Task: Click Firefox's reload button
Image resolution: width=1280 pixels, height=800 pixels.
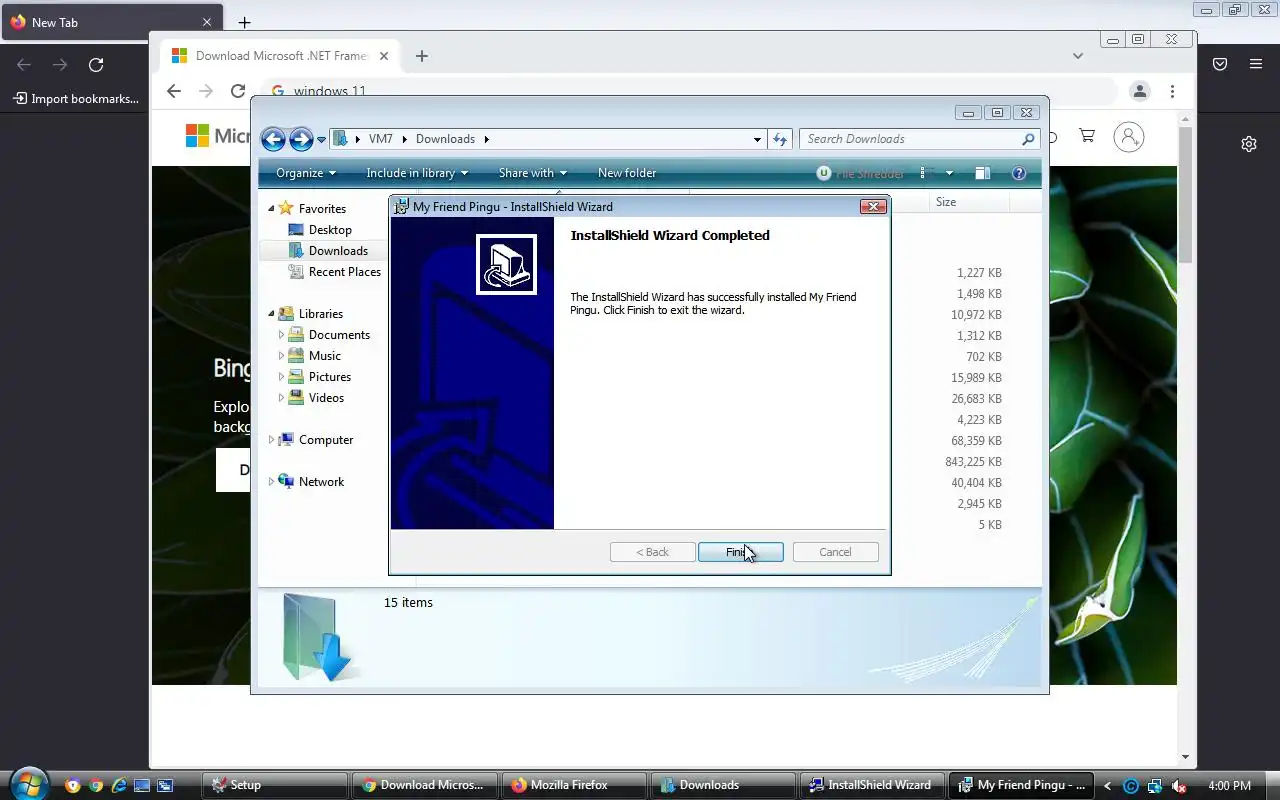Action: (96, 64)
